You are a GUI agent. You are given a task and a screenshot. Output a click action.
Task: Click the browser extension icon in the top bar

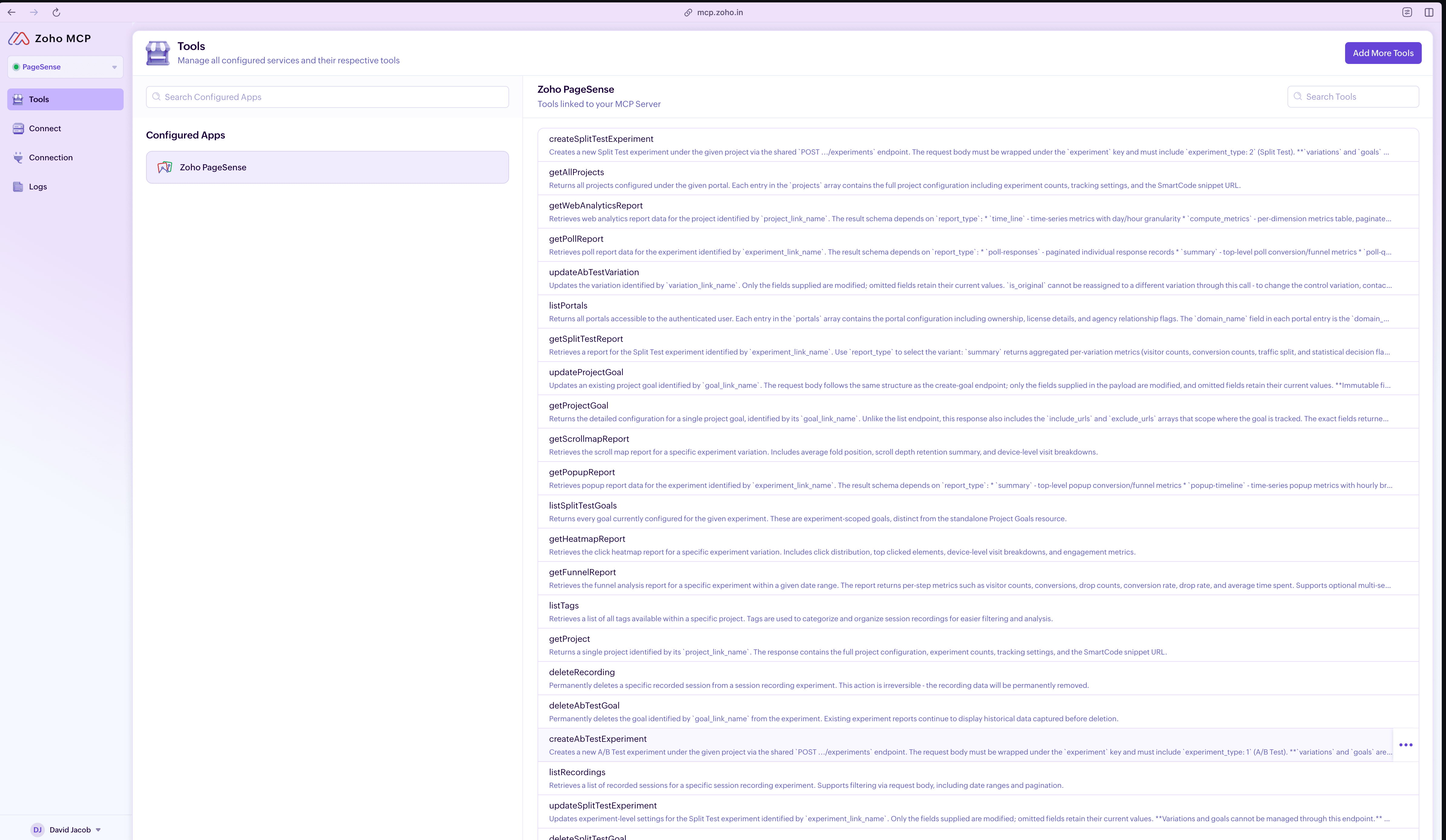click(x=1407, y=12)
